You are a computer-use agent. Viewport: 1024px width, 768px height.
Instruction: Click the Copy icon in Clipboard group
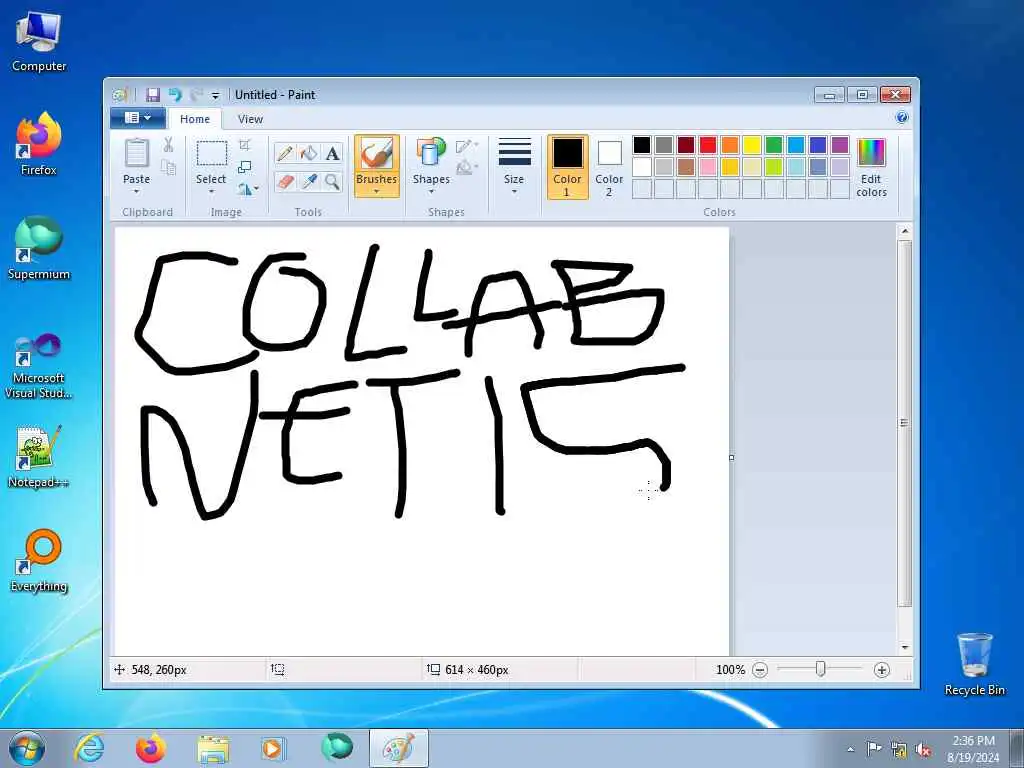tap(168, 168)
